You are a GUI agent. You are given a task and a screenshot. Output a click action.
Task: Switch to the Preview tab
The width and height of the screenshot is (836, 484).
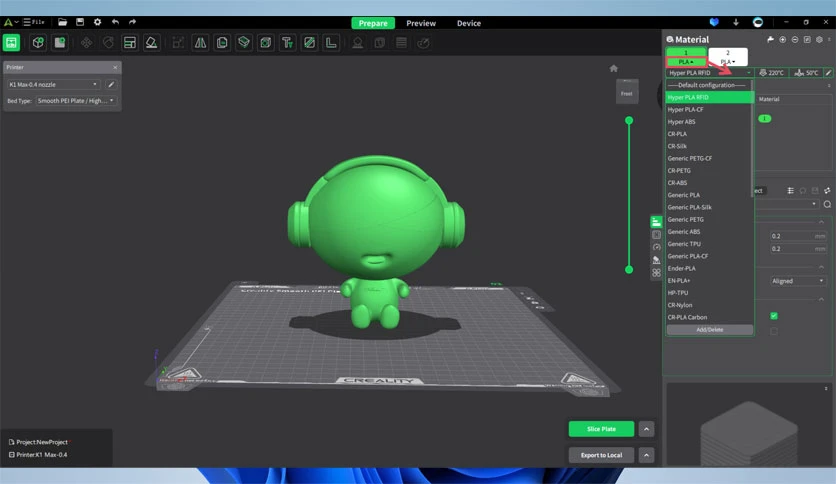point(421,23)
